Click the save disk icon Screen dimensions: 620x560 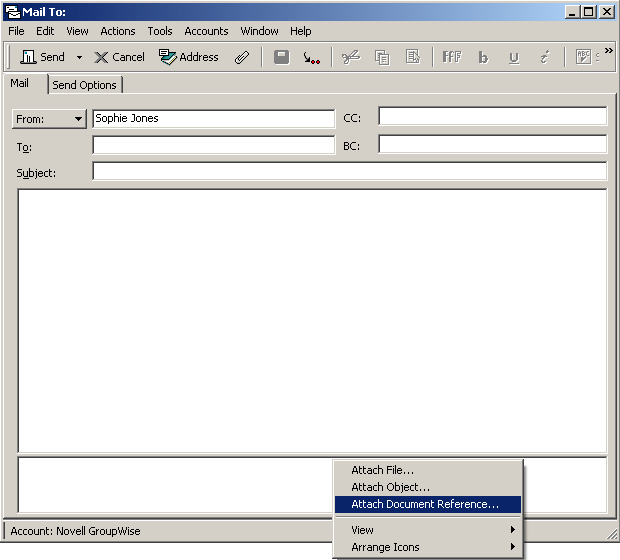(x=282, y=58)
